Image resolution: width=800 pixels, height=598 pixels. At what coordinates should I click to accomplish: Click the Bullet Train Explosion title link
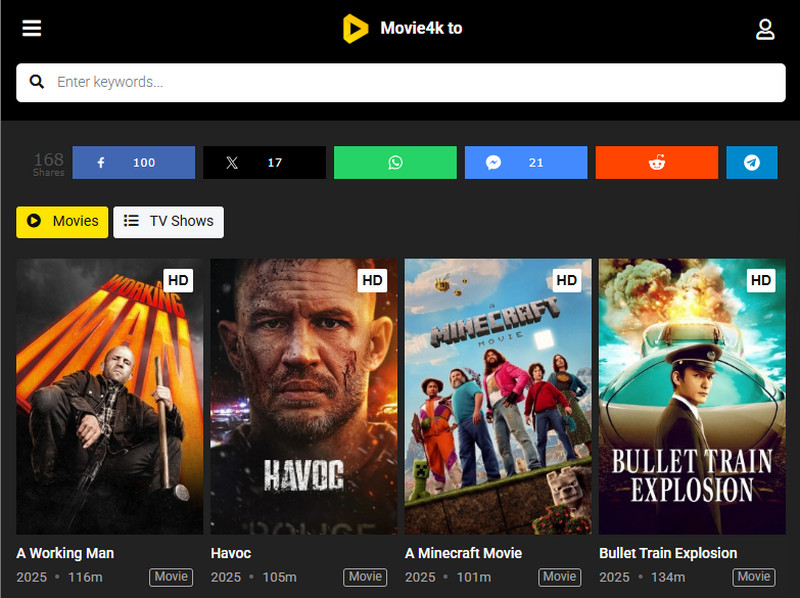pos(668,553)
